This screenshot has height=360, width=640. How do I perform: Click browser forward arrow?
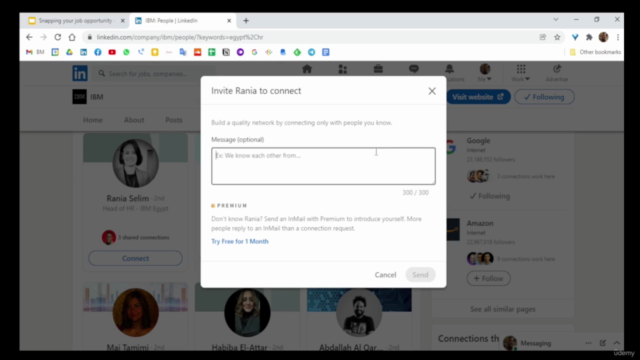tap(43, 37)
